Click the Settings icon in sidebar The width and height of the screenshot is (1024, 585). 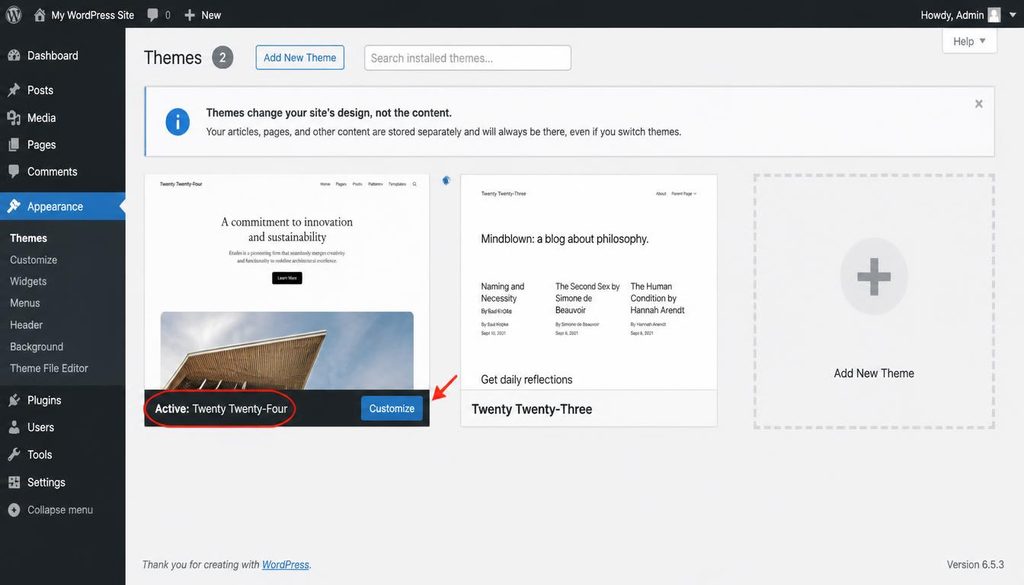coord(14,482)
